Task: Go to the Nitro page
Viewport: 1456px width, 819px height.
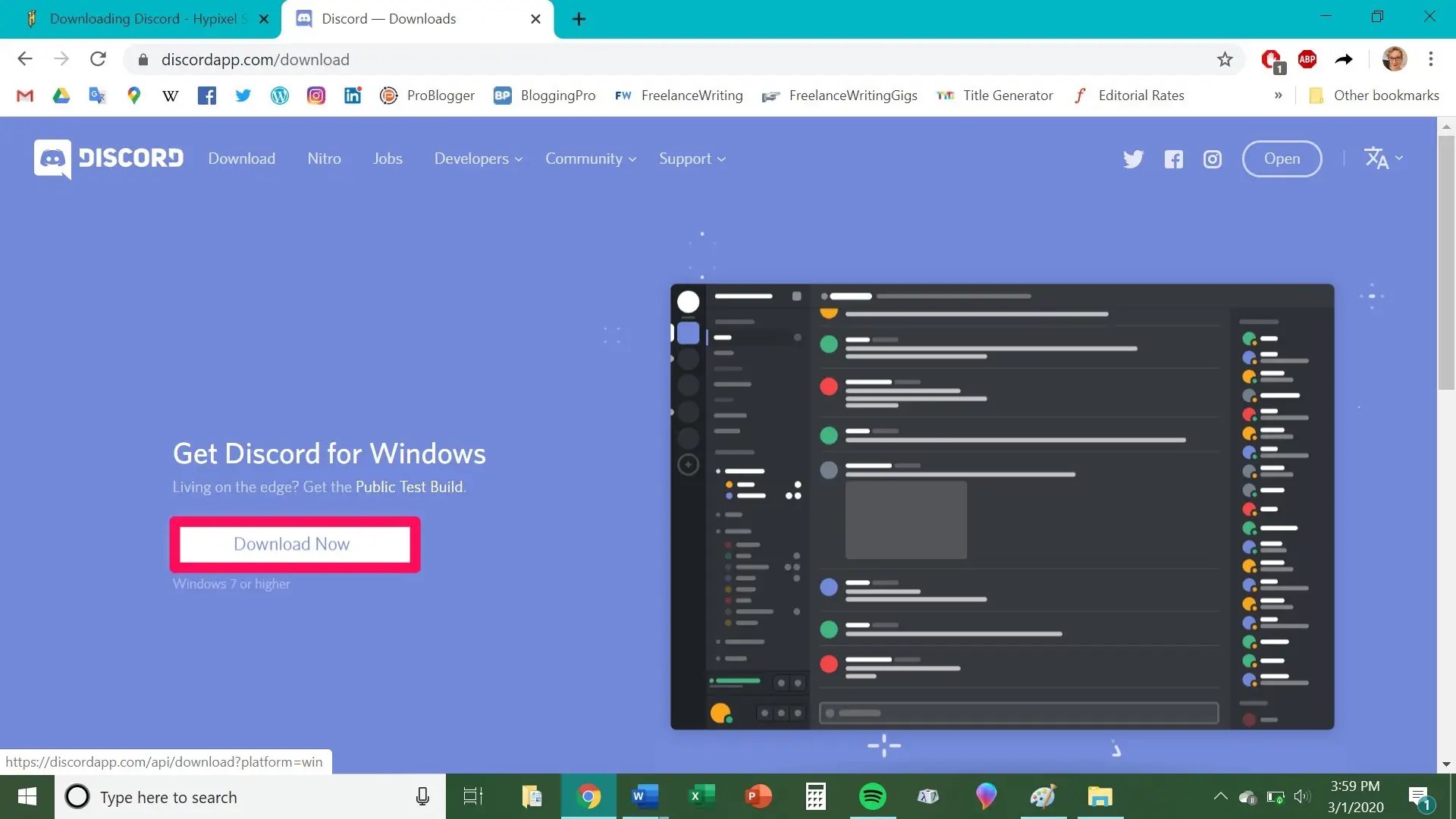Action: tap(324, 159)
